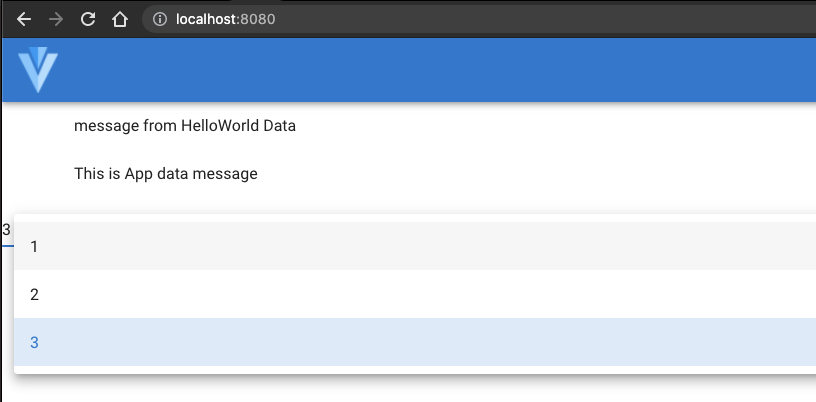Click the blue underline of the select field

[7, 245]
